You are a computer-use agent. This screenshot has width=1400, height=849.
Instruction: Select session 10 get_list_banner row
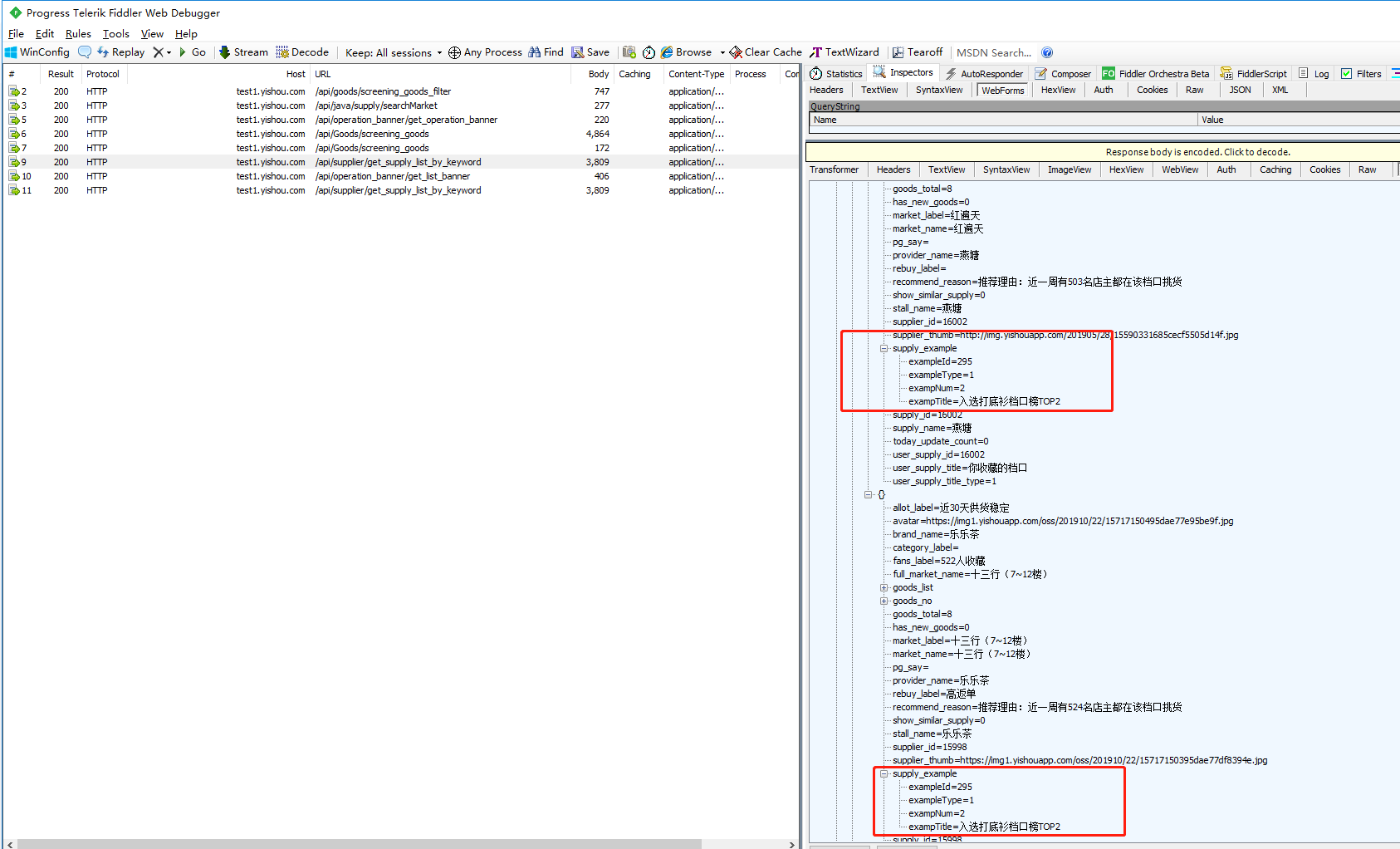pos(401,176)
